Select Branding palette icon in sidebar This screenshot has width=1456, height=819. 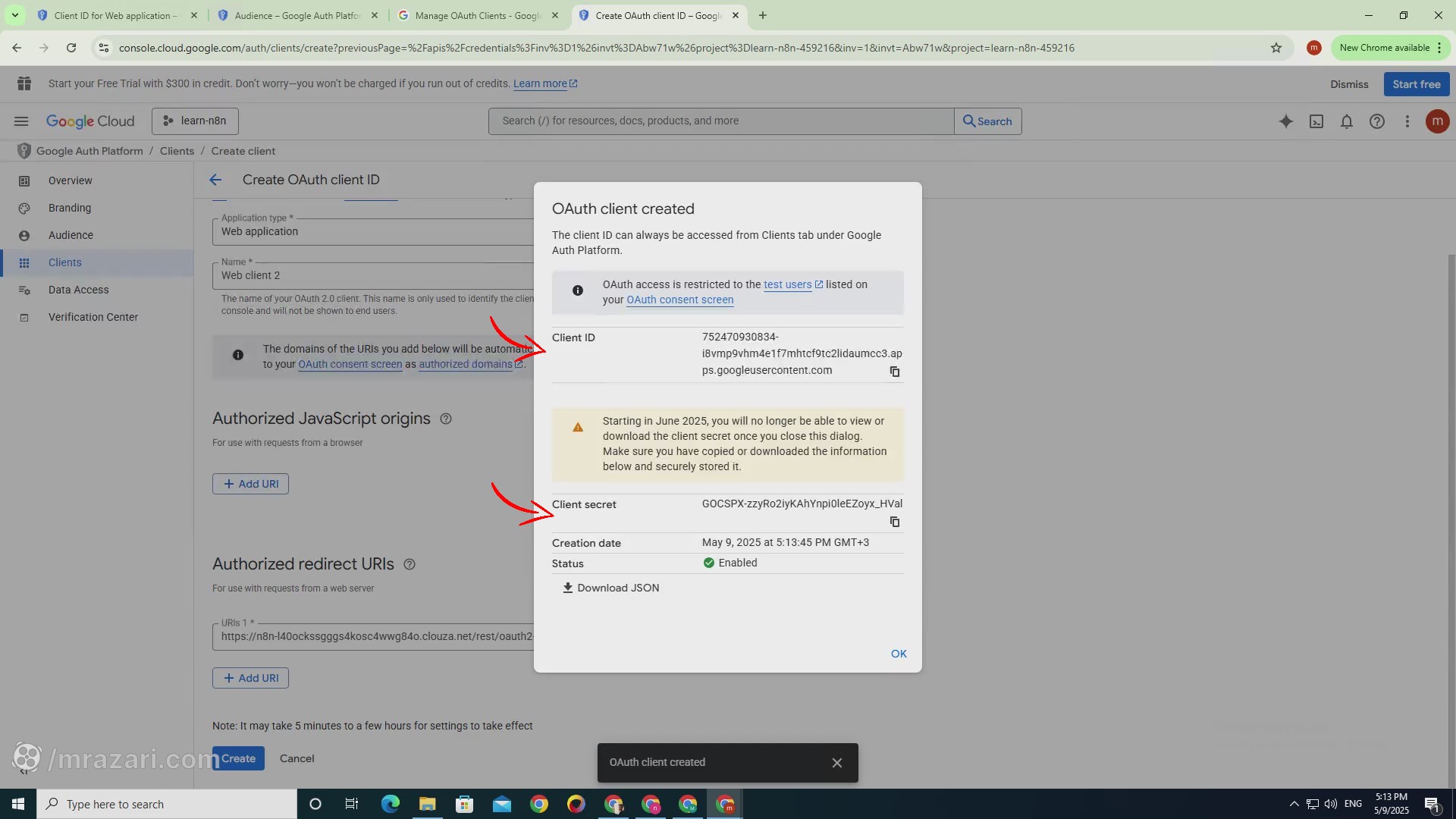click(x=25, y=208)
